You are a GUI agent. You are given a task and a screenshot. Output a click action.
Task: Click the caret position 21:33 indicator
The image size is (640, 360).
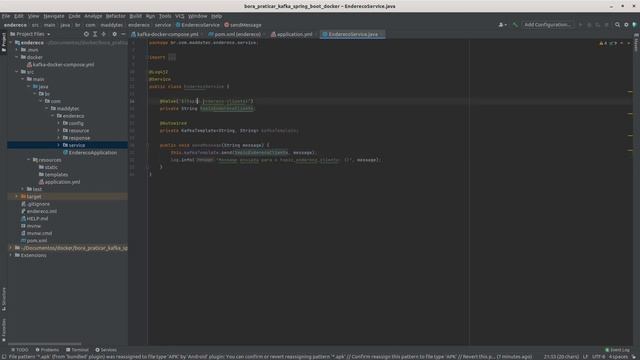click(x=561, y=357)
